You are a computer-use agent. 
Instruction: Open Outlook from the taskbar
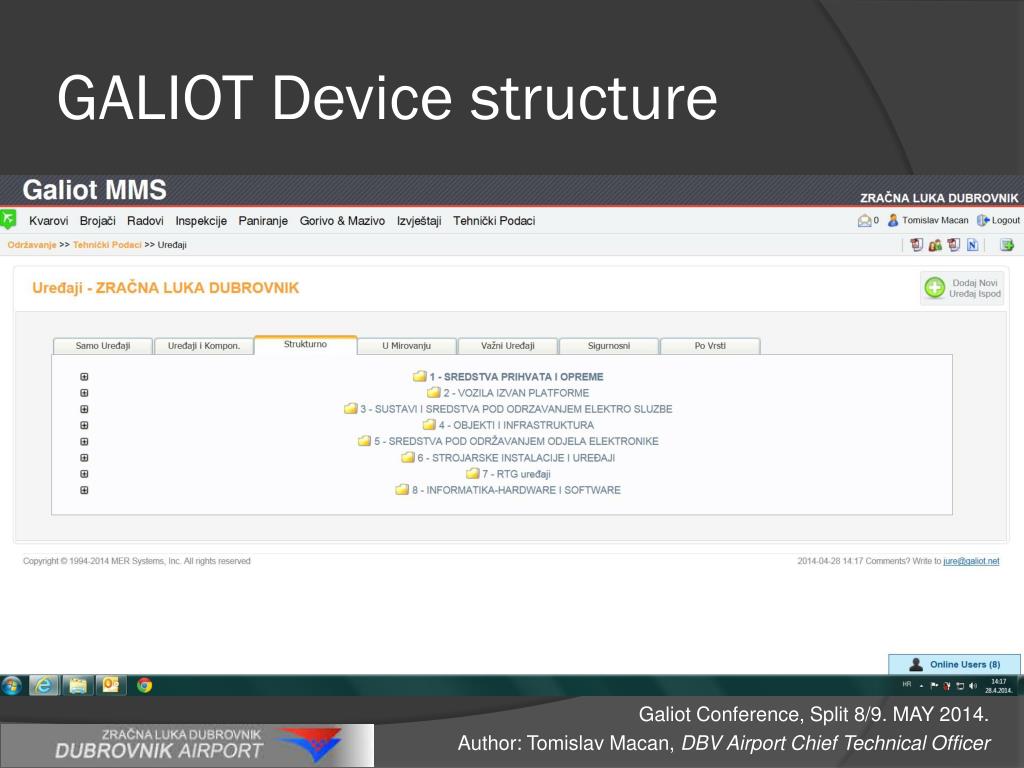click(110, 685)
